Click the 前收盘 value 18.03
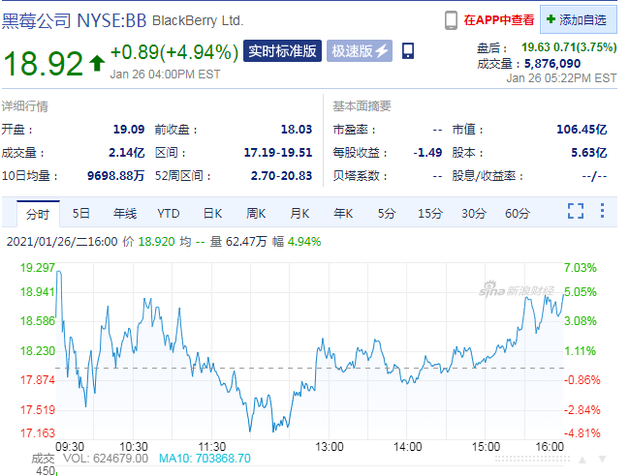Image resolution: width=630 pixels, height=476 pixels. coord(296,129)
